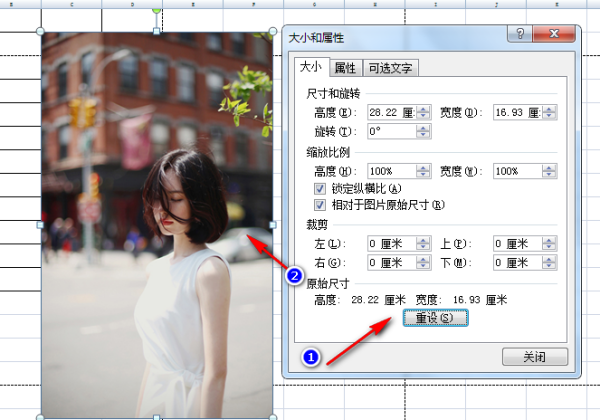Click the 旋转(T) angle input field
The width and height of the screenshot is (600, 420).
(x=391, y=132)
